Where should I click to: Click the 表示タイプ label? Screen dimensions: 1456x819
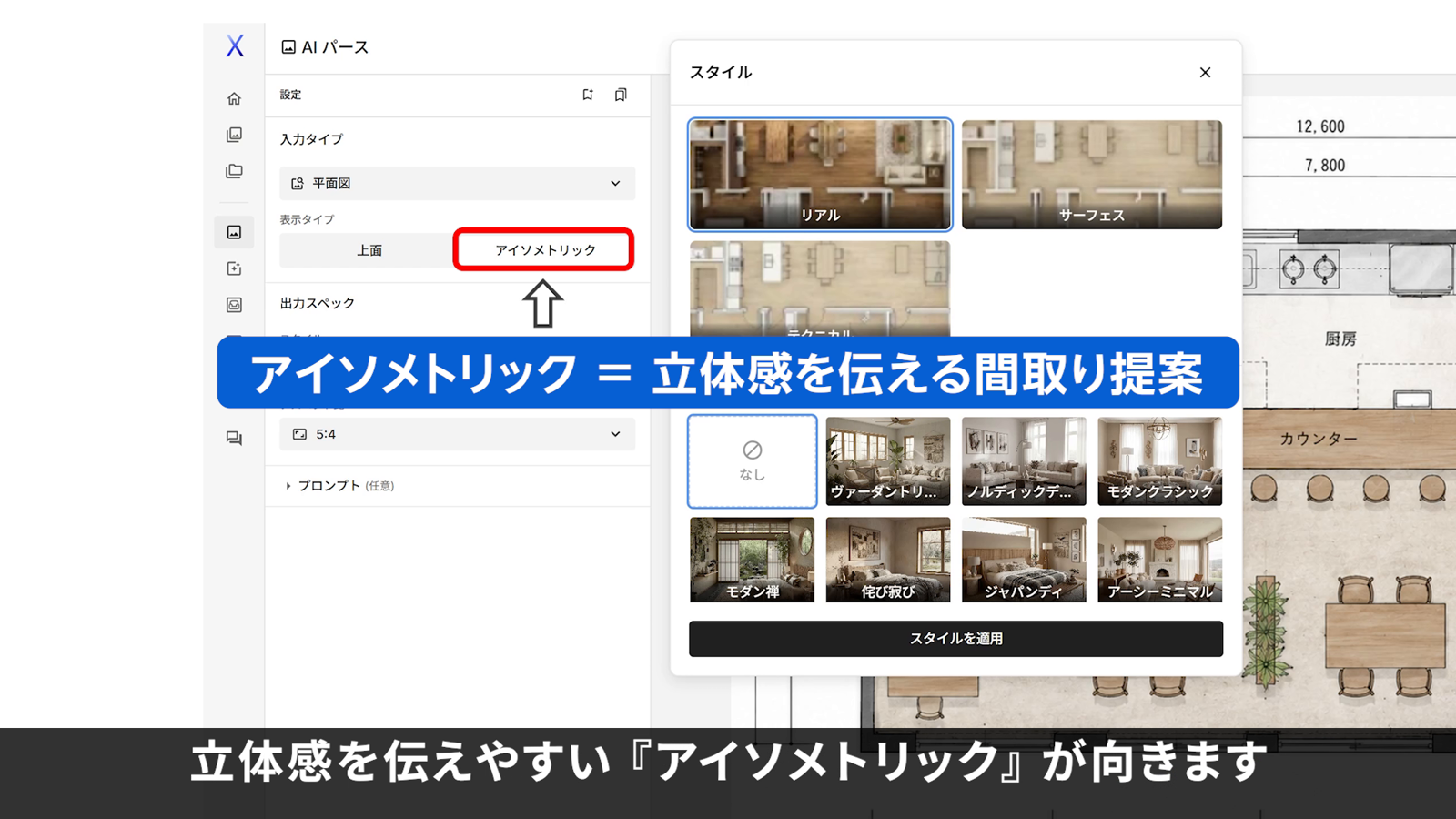coord(307,219)
